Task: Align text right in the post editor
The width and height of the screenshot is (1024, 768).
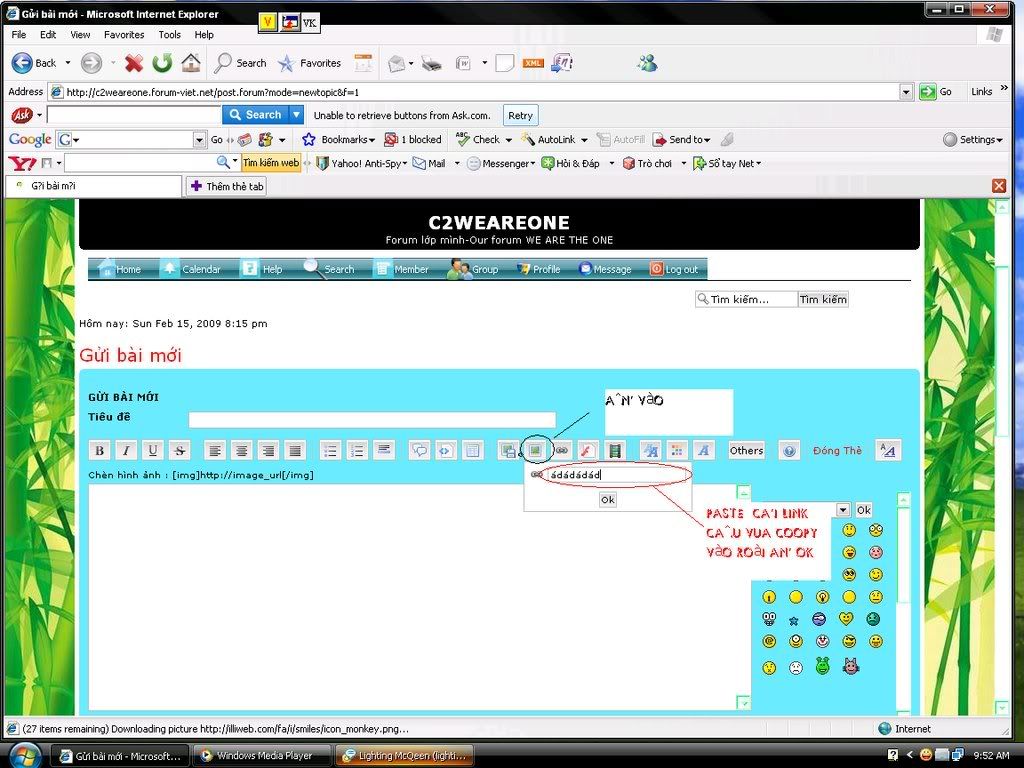Action: (268, 450)
